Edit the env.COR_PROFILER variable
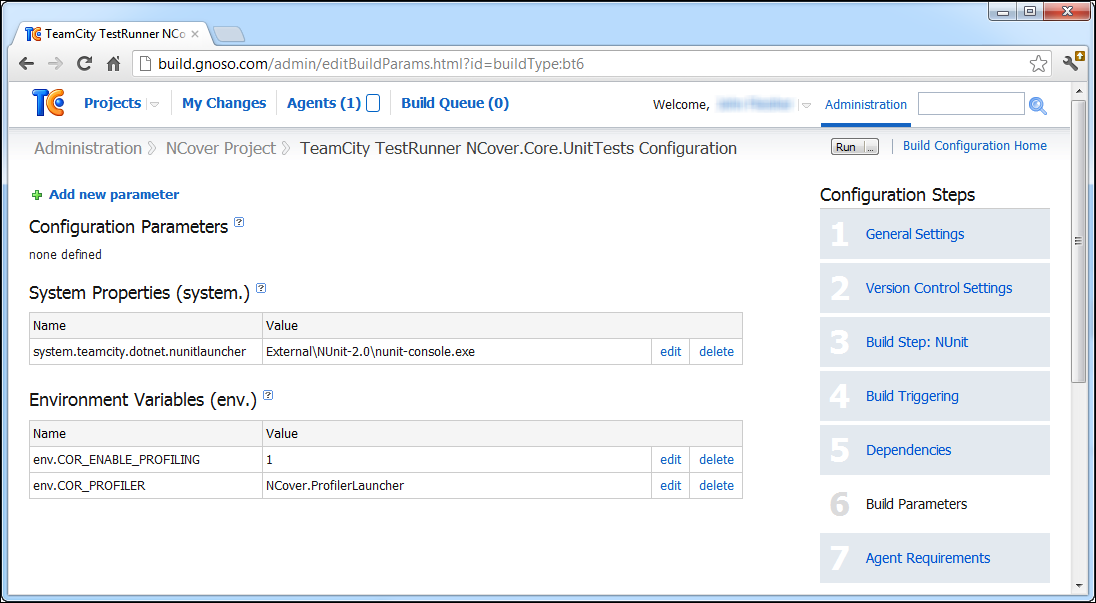 point(670,486)
